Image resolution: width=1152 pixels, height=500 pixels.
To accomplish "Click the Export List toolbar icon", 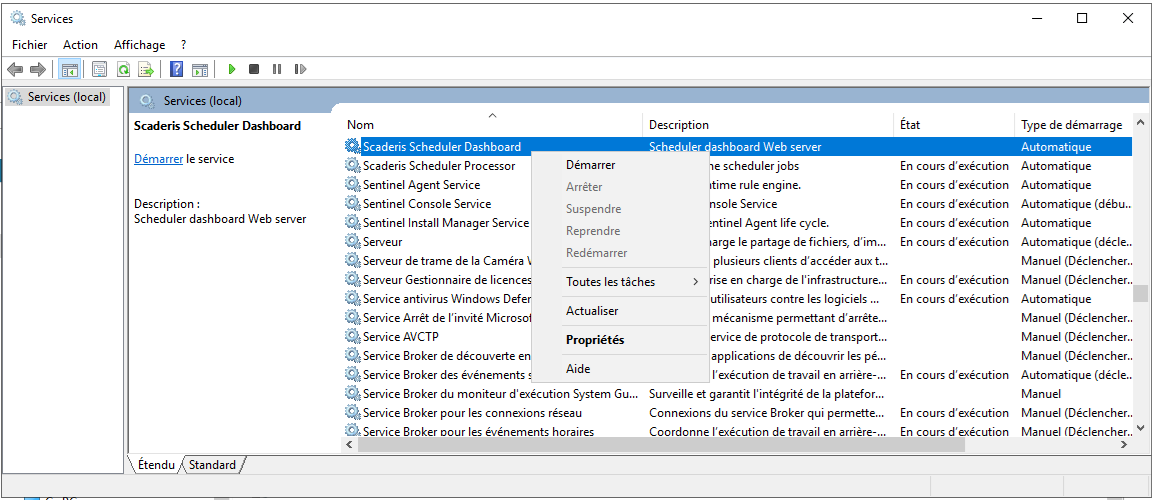I will pyautogui.click(x=146, y=69).
